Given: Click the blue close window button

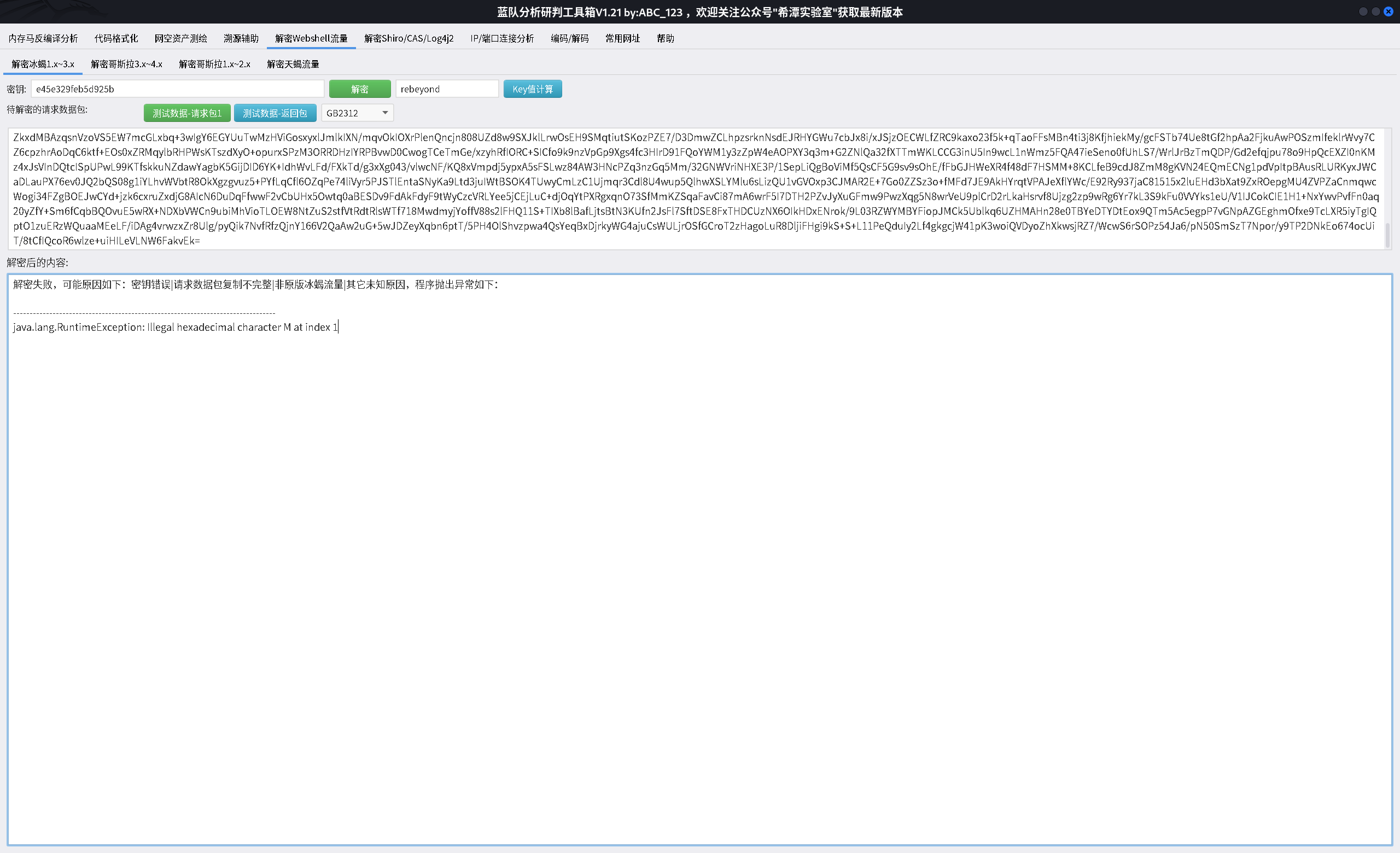Looking at the screenshot, I should pos(1388,11).
